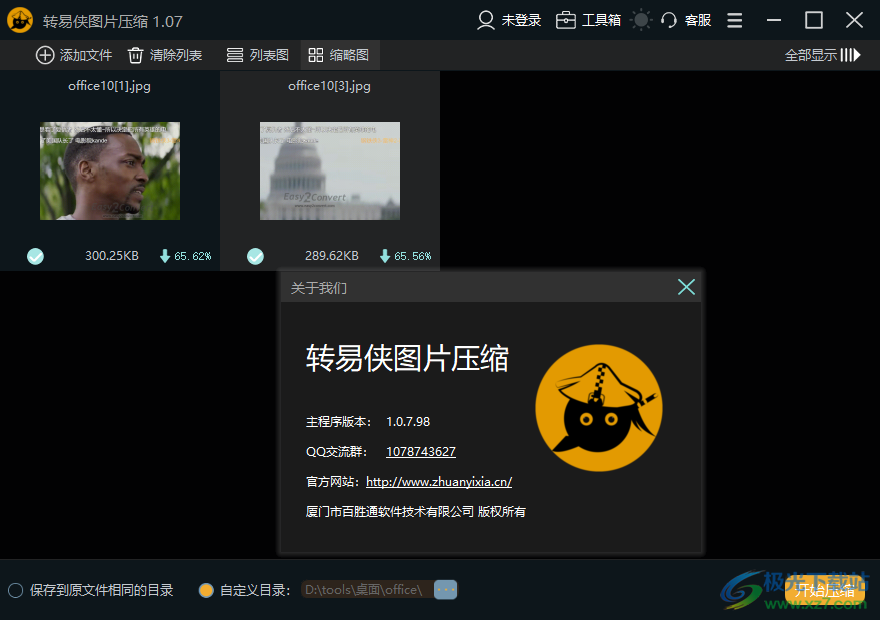The image size is (880, 620).
Task: Switch to 列表图 list view
Action: pos(257,55)
